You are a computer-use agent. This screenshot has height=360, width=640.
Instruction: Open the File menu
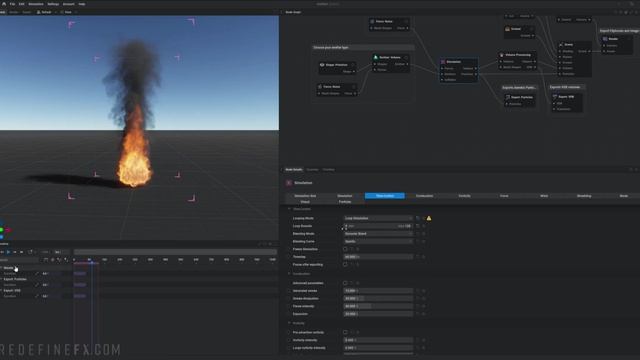click(x=12, y=4)
